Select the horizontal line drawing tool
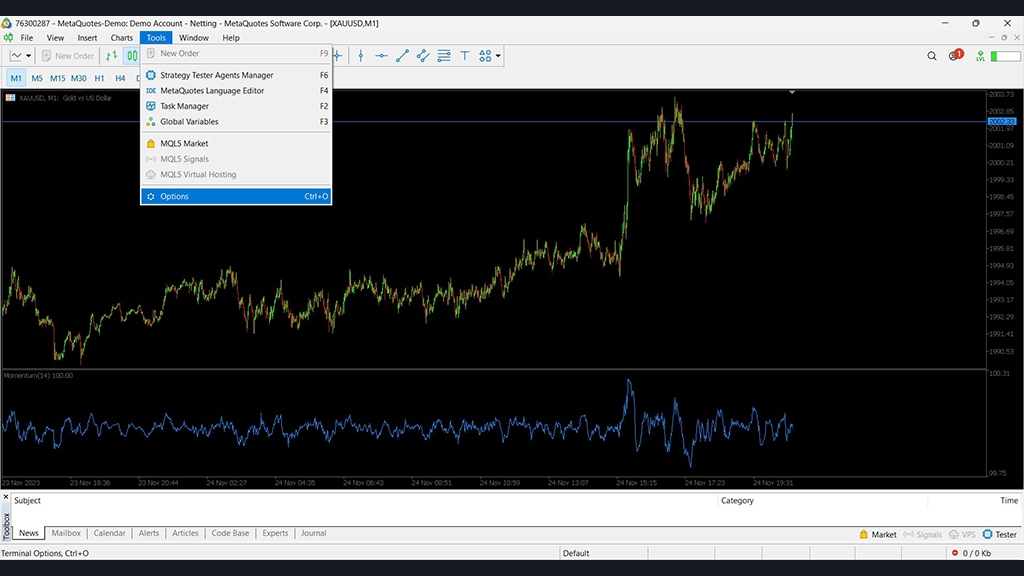Viewport: 1024px width, 576px height. [x=381, y=56]
